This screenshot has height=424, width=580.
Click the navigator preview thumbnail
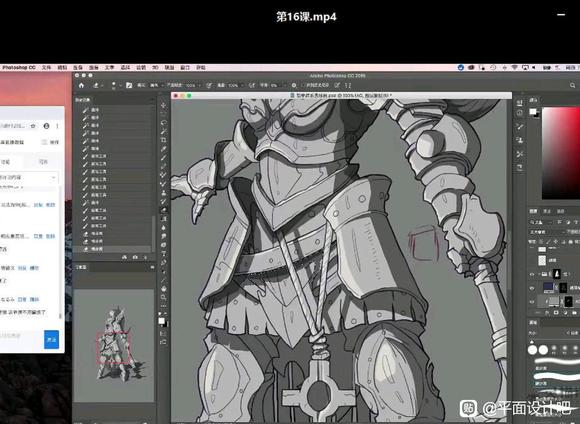click(114, 345)
